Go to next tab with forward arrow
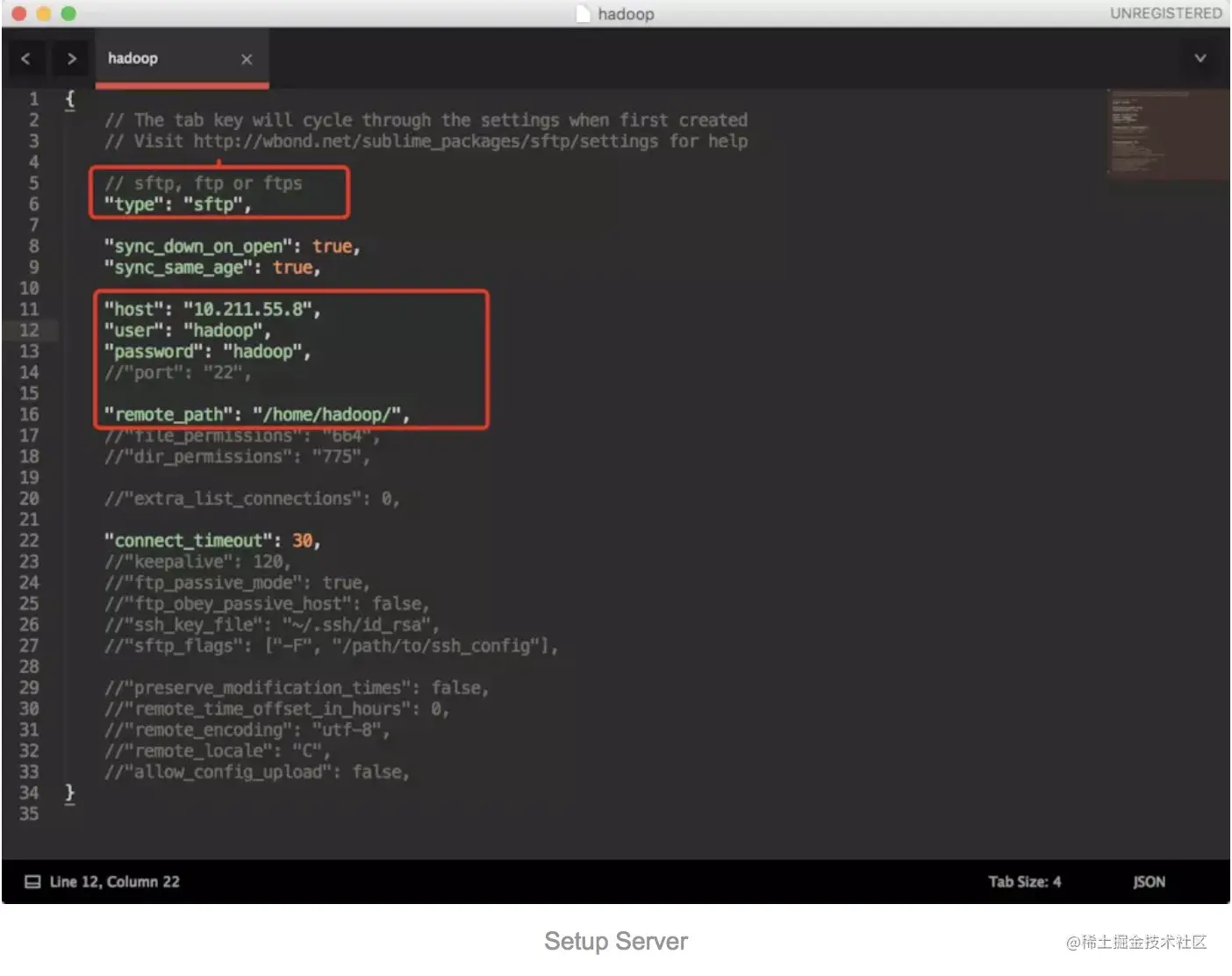Image resolution: width=1232 pixels, height=976 pixels. pyautogui.click(x=72, y=59)
